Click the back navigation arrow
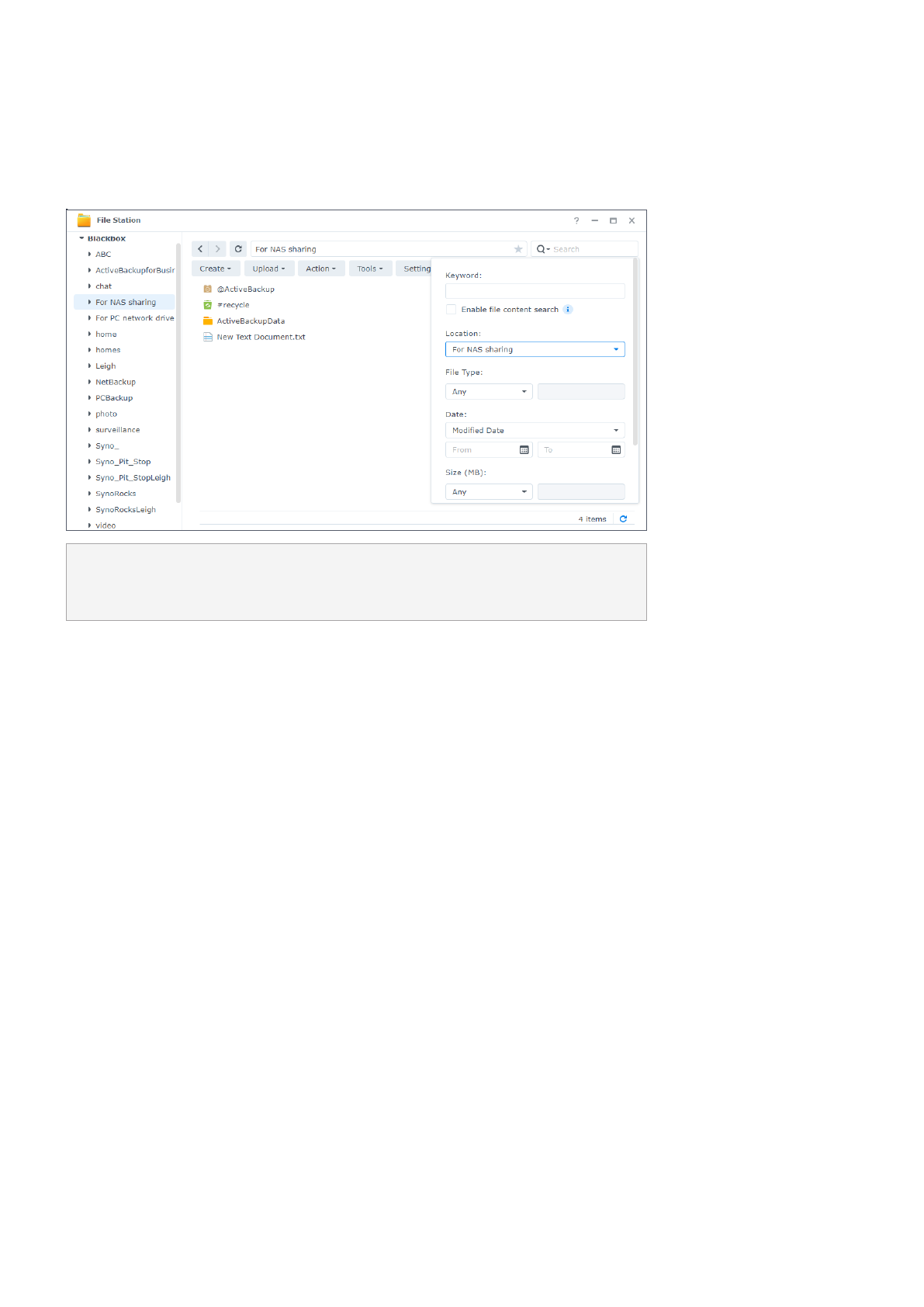The width and height of the screenshot is (924, 1307). tap(200, 249)
